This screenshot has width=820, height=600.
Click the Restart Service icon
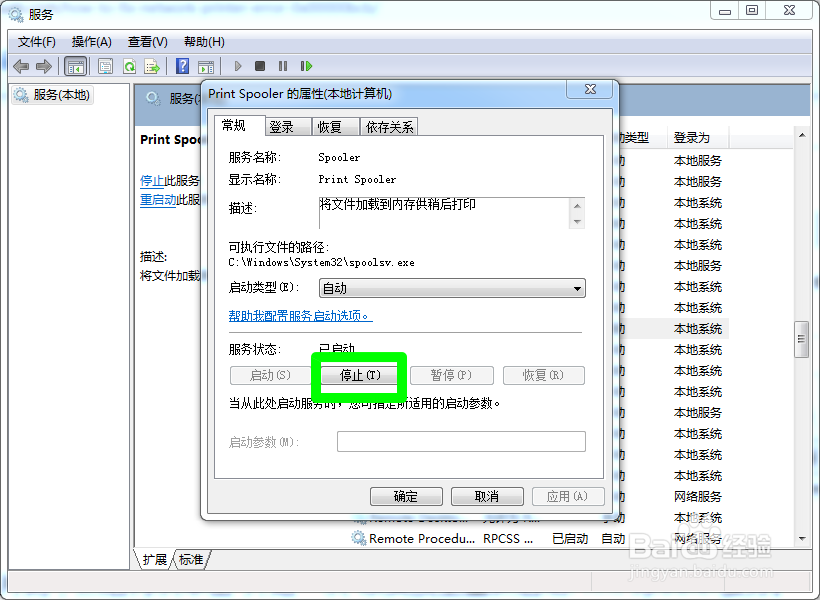tap(306, 66)
